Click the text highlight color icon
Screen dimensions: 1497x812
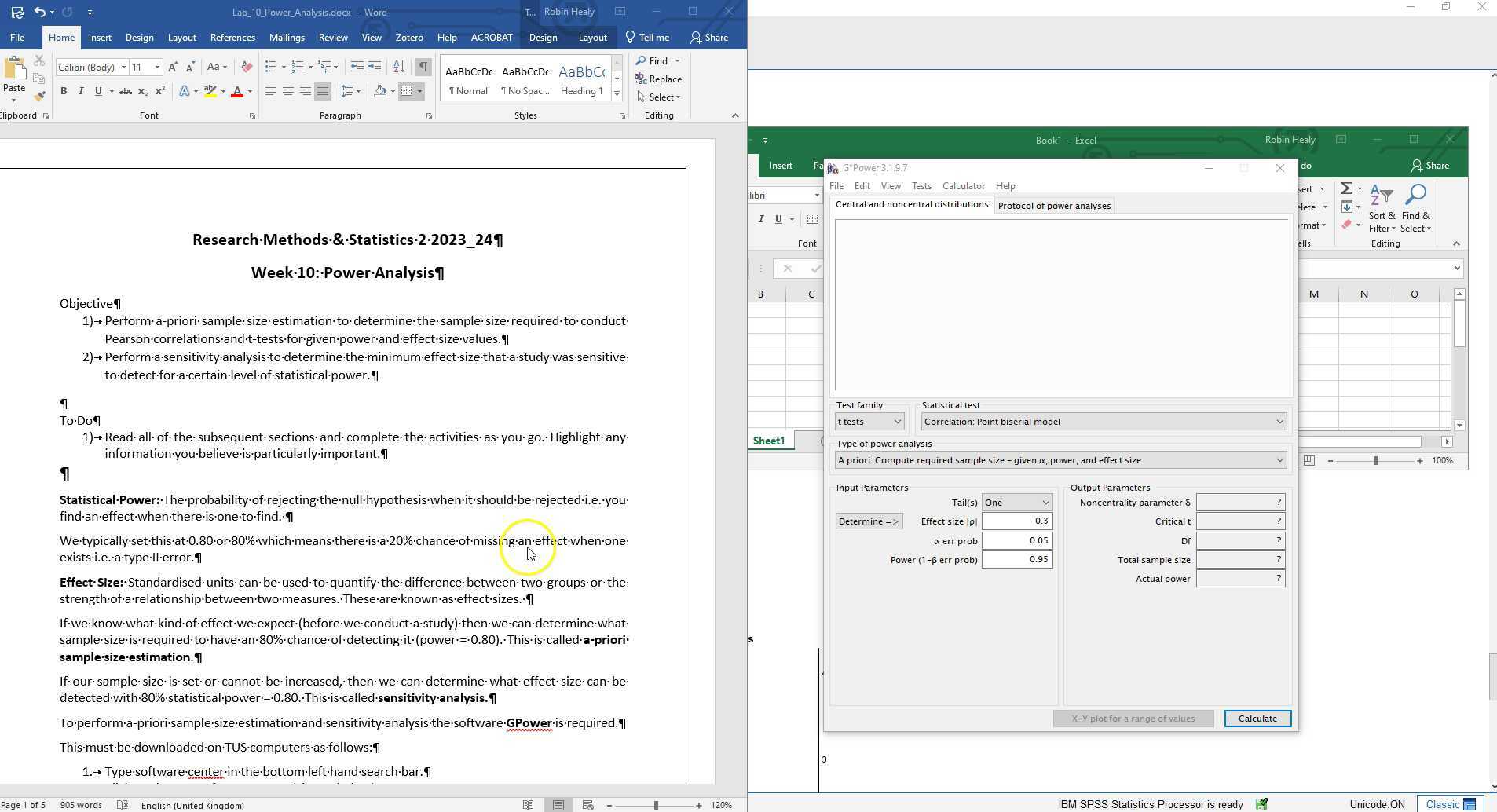click(x=210, y=92)
